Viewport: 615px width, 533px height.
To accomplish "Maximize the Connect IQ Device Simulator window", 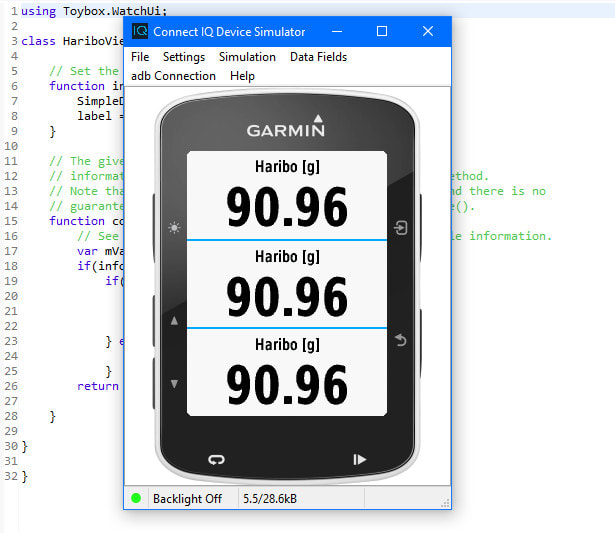I will pos(382,31).
